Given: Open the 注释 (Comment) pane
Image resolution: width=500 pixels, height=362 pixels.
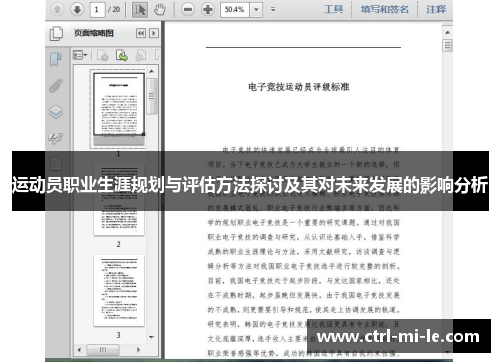Looking at the screenshot, I should 436,9.
